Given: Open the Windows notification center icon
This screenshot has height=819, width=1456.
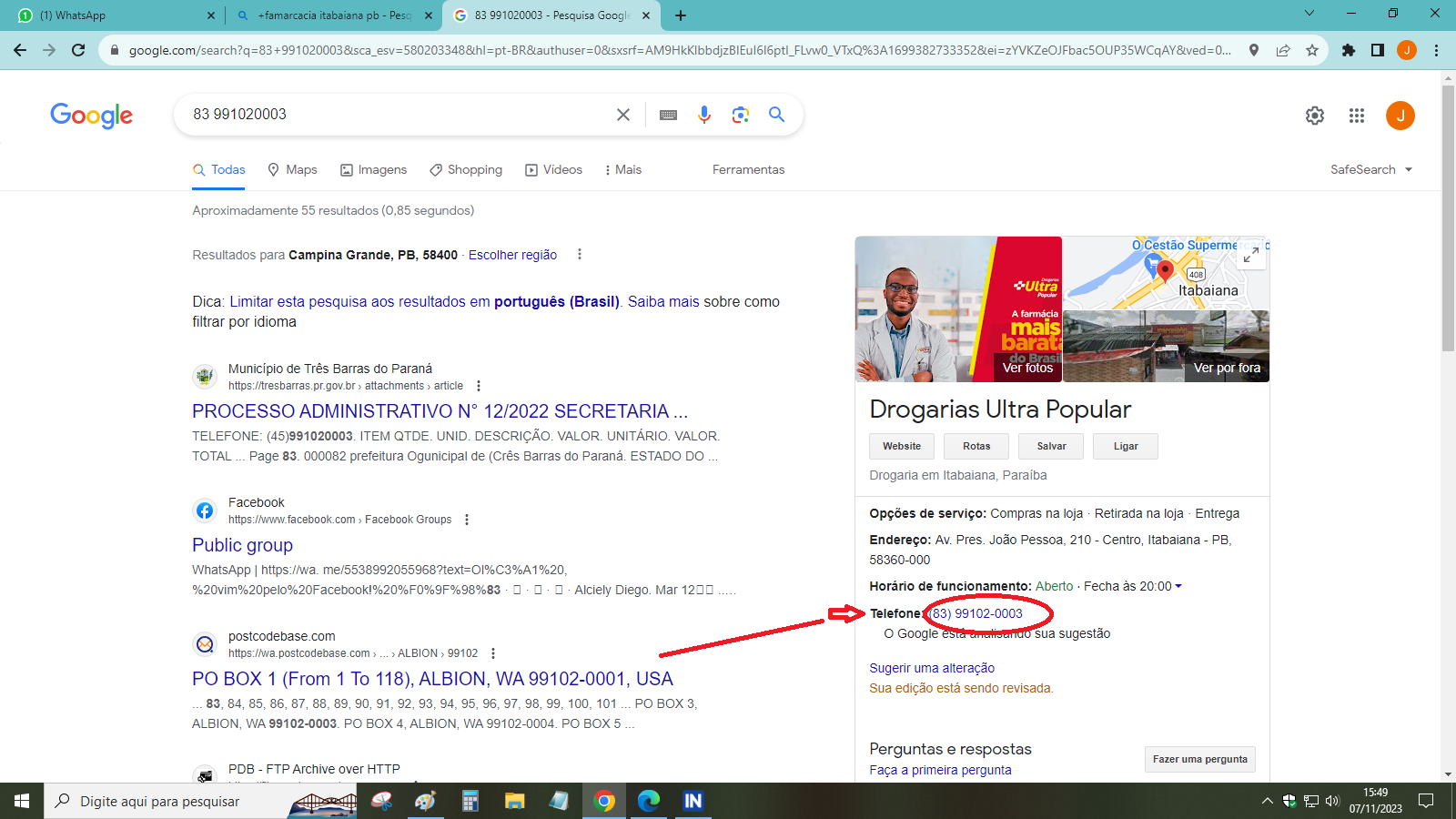Looking at the screenshot, I should pos(1426,801).
